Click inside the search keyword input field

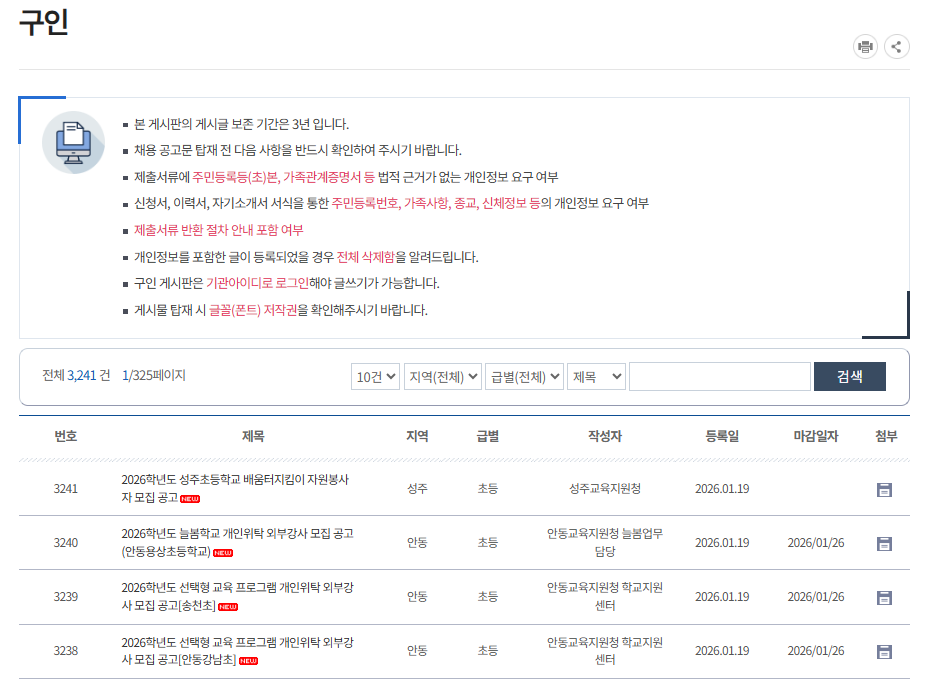[x=718, y=376]
